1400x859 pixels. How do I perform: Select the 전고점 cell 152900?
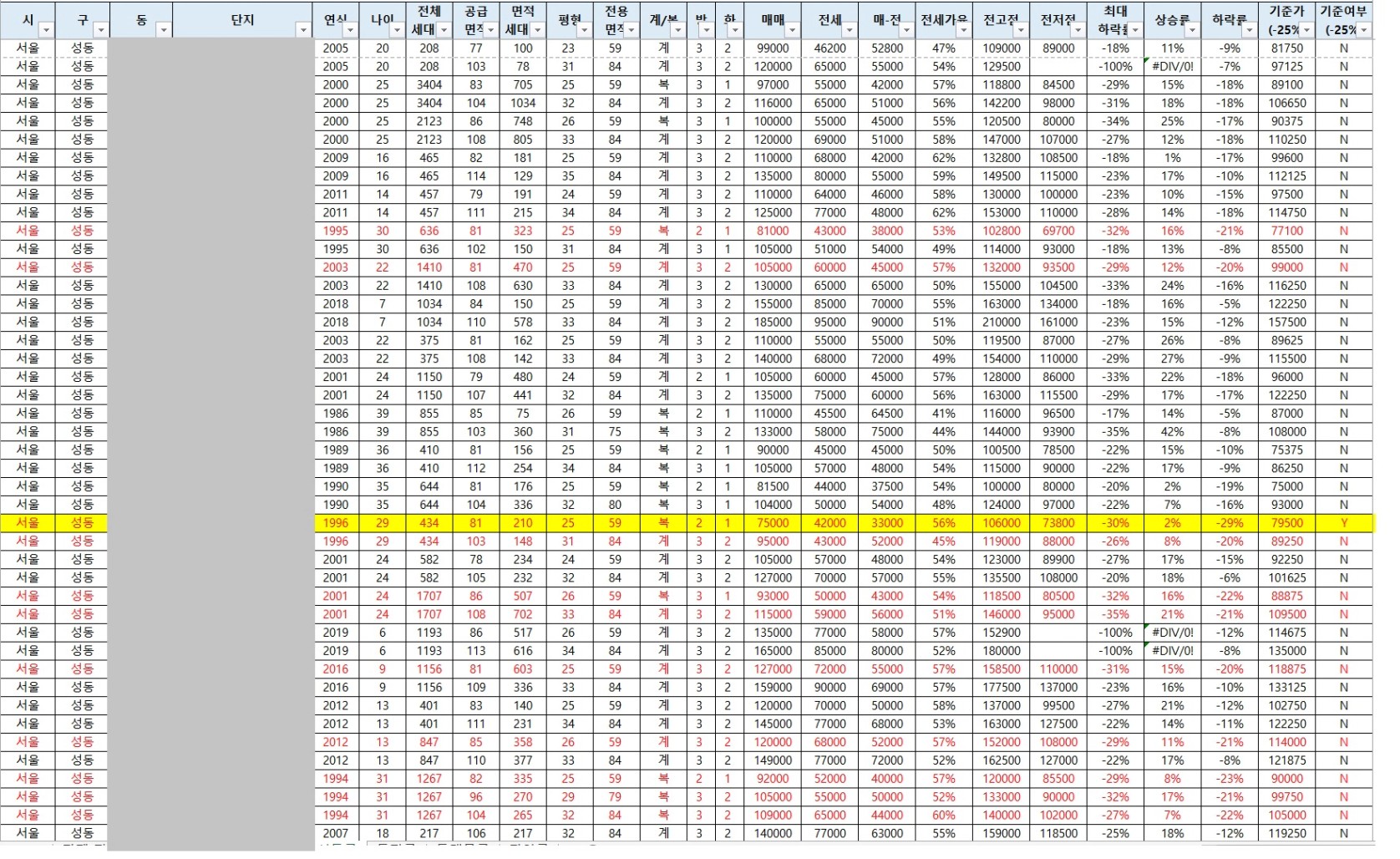tap(1002, 633)
